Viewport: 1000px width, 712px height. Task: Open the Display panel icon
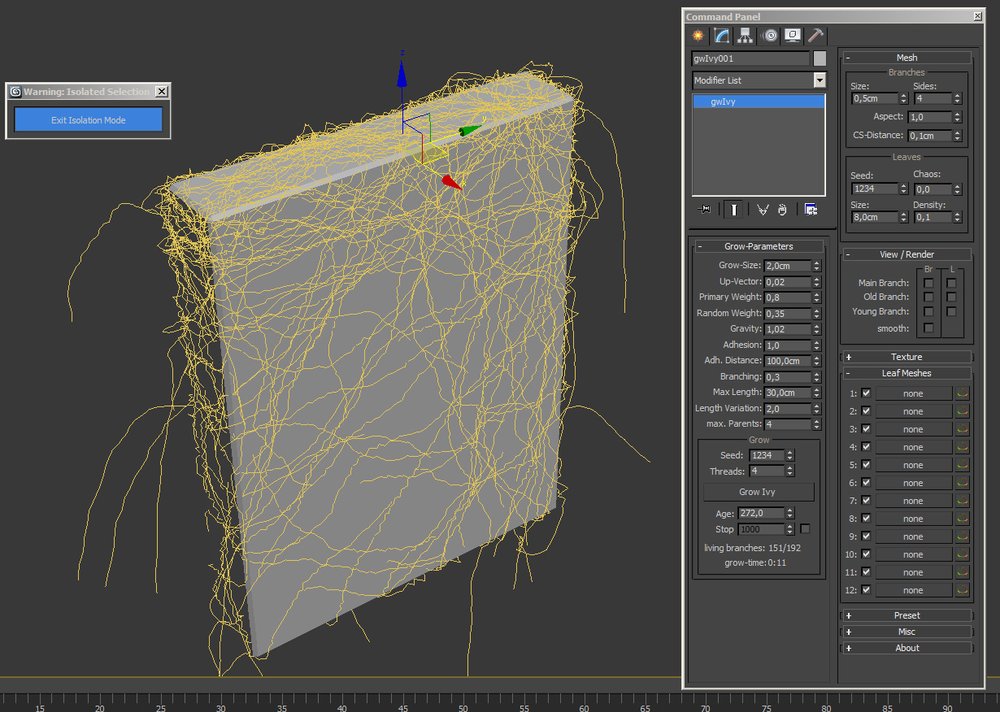click(x=792, y=36)
